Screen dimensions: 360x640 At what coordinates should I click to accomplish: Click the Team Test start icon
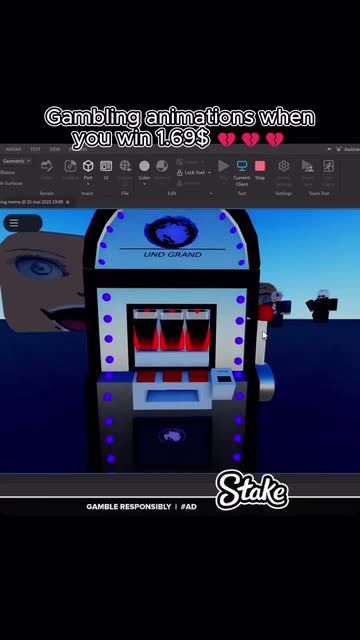[x=307, y=166]
